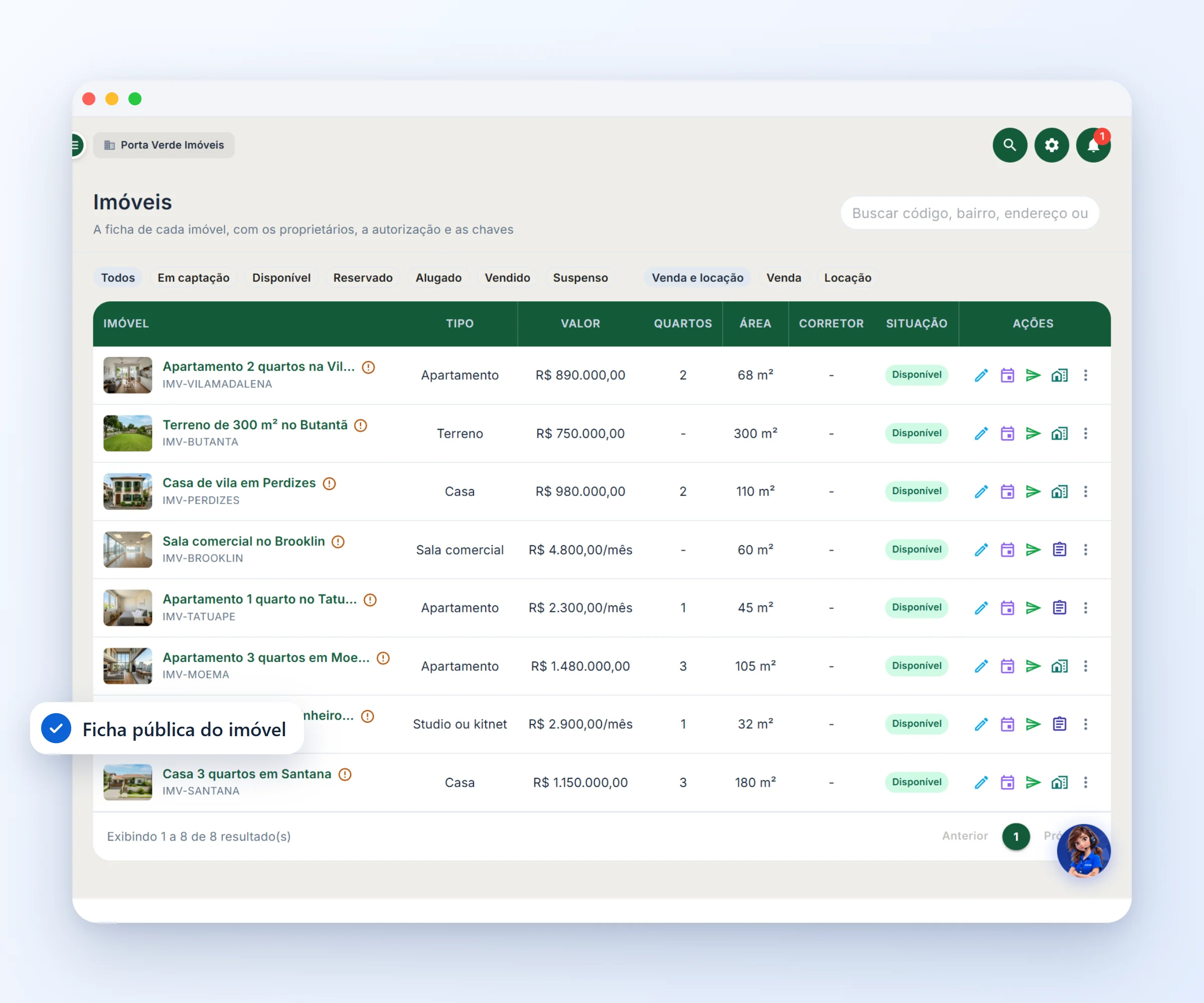Screen dimensions: 1204x1003
Task: Filter by Alugado
Action: tap(438, 277)
